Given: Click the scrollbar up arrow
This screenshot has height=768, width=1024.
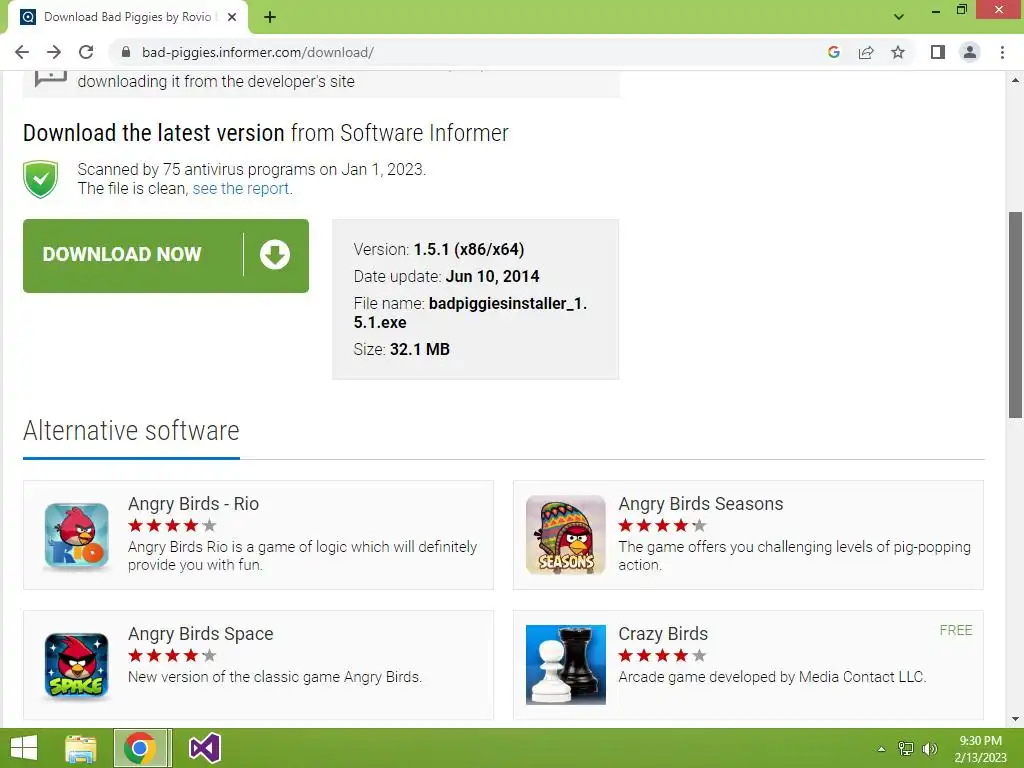Looking at the screenshot, I should click(1015, 80).
